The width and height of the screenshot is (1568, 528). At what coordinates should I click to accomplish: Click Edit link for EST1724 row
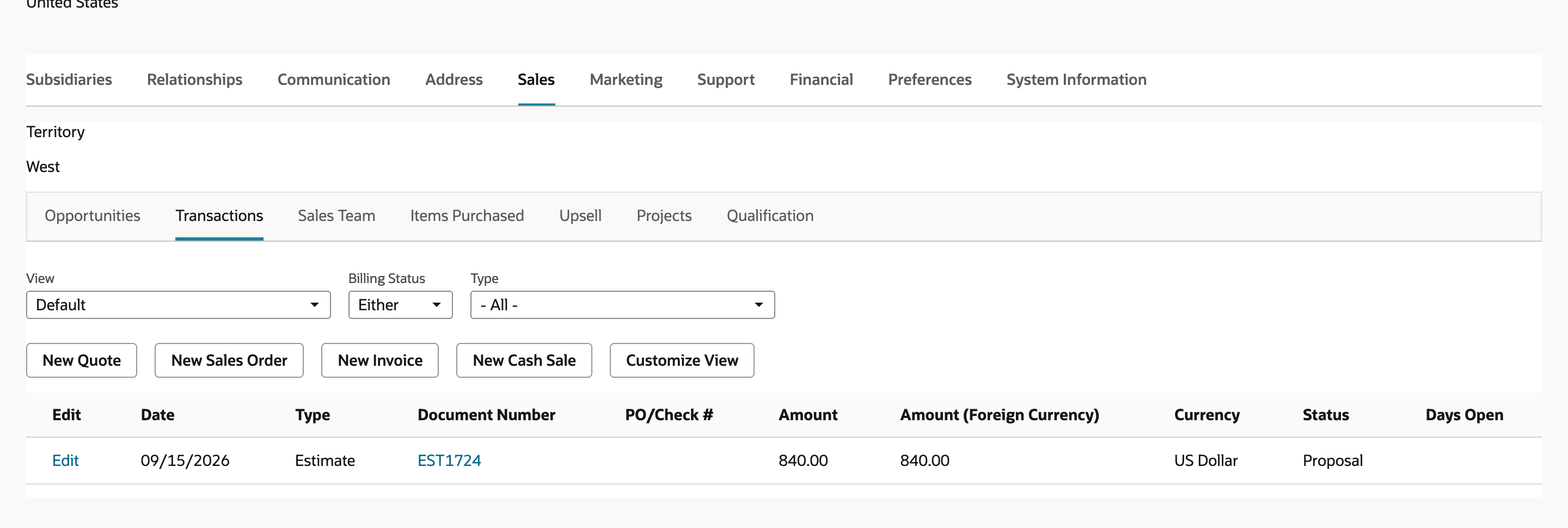(x=65, y=461)
